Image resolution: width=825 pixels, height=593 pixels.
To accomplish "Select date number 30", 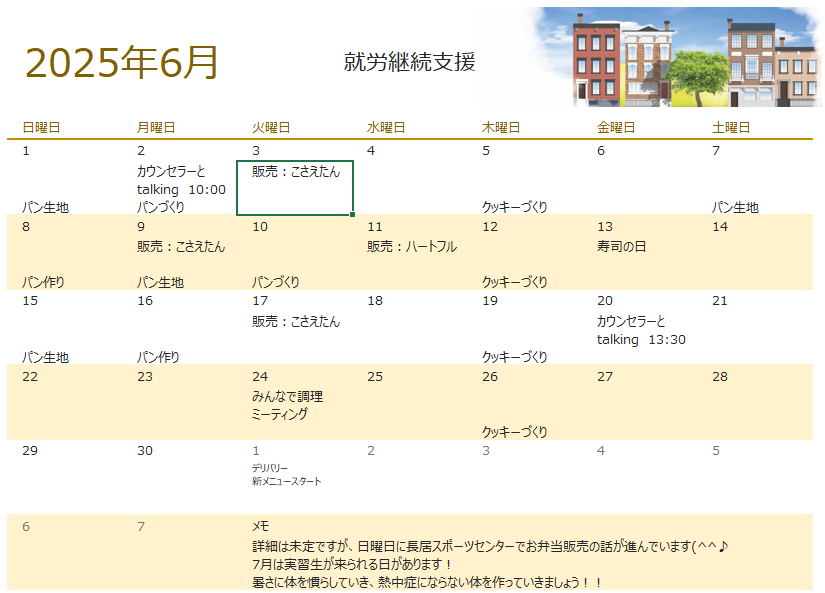I will pos(145,451).
